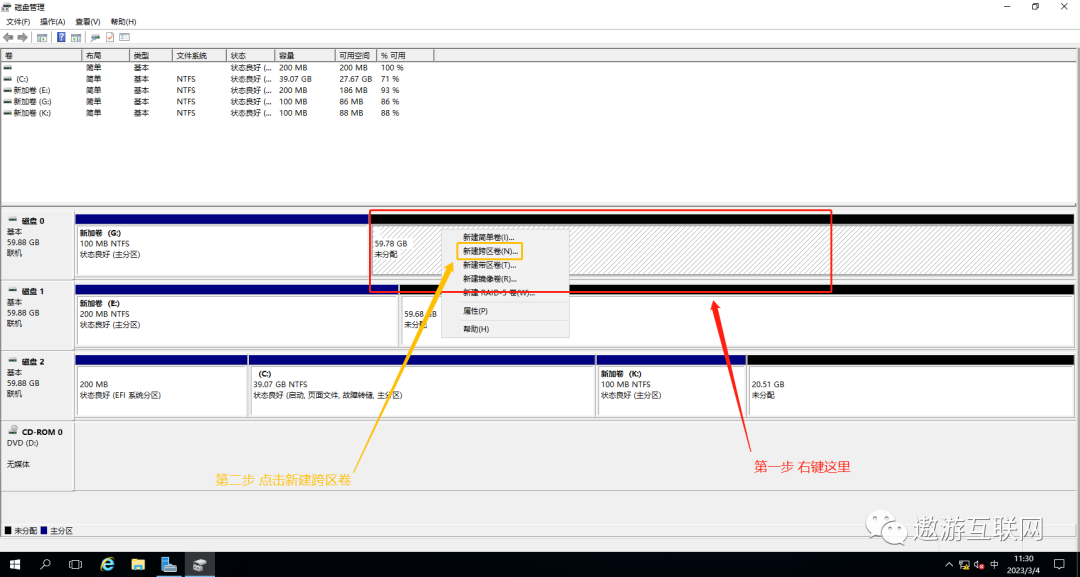
Task: Click the network warning tray icon
Action: (x=964, y=565)
